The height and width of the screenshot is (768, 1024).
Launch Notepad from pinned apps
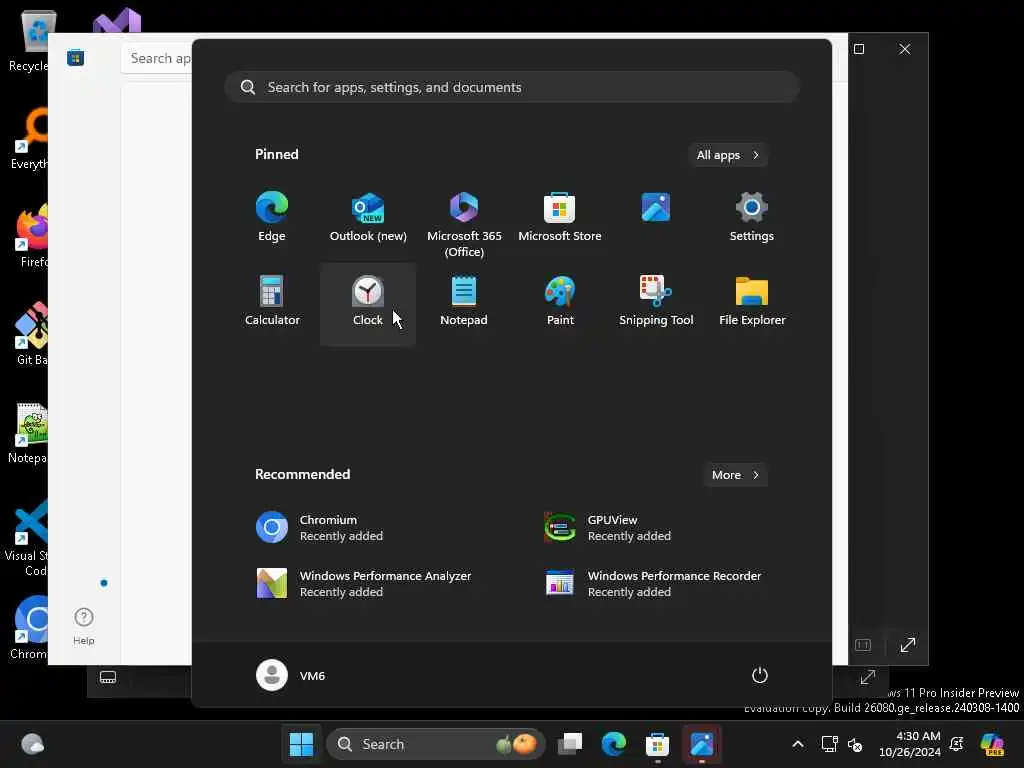coord(464,301)
